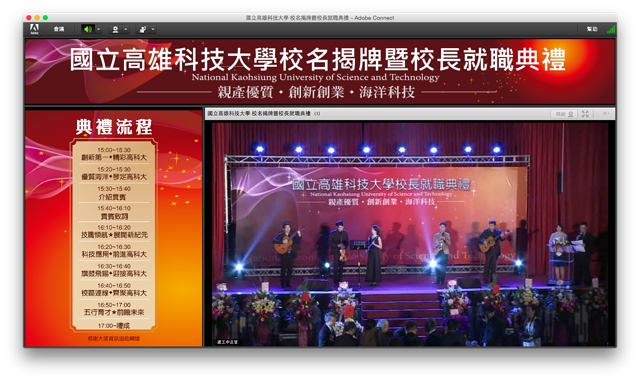
Task: Toggle the green speaker audio button
Action: (x=87, y=29)
